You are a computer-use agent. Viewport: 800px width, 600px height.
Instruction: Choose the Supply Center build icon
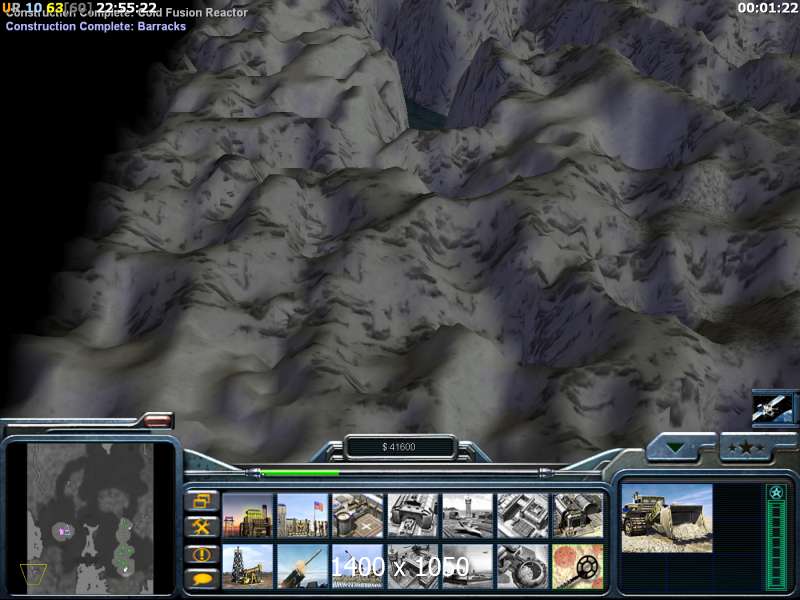357,515
